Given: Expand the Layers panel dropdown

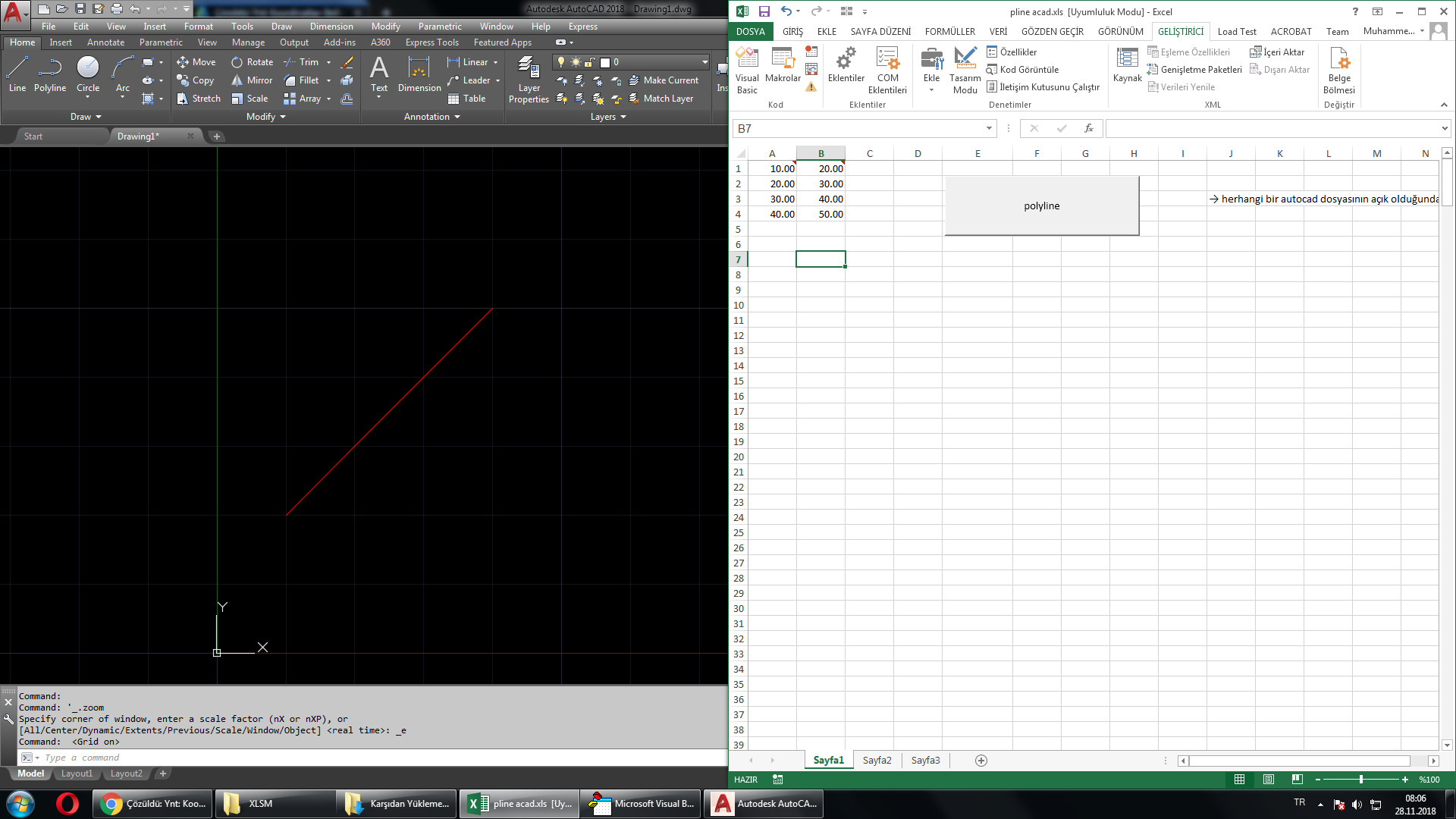Looking at the screenshot, I should tap(608, 117).
